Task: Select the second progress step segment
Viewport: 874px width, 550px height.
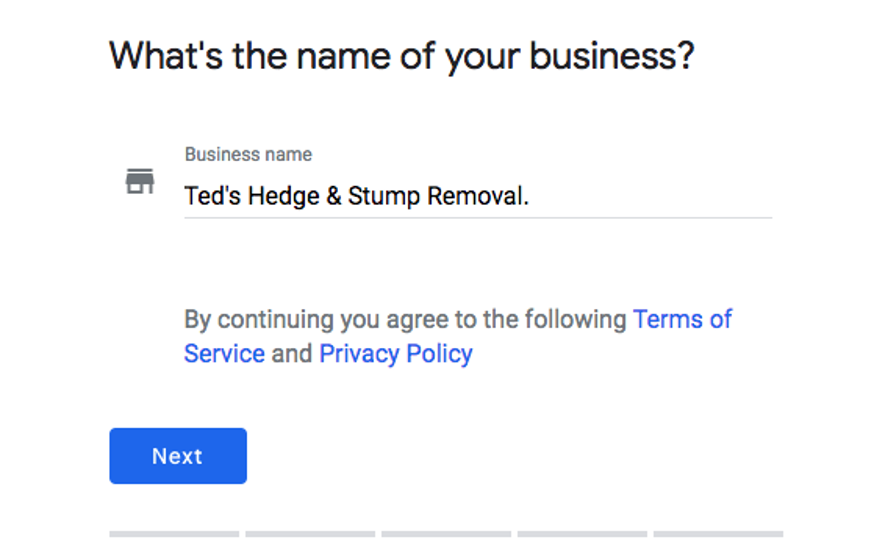Action: pyautogui.click(x=310, y=534)
